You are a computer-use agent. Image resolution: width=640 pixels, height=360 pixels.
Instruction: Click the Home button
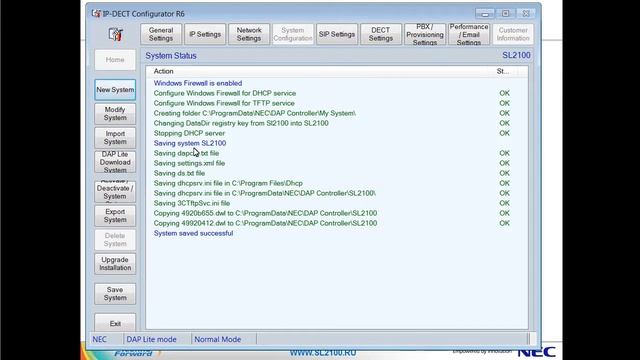point(115,60)
